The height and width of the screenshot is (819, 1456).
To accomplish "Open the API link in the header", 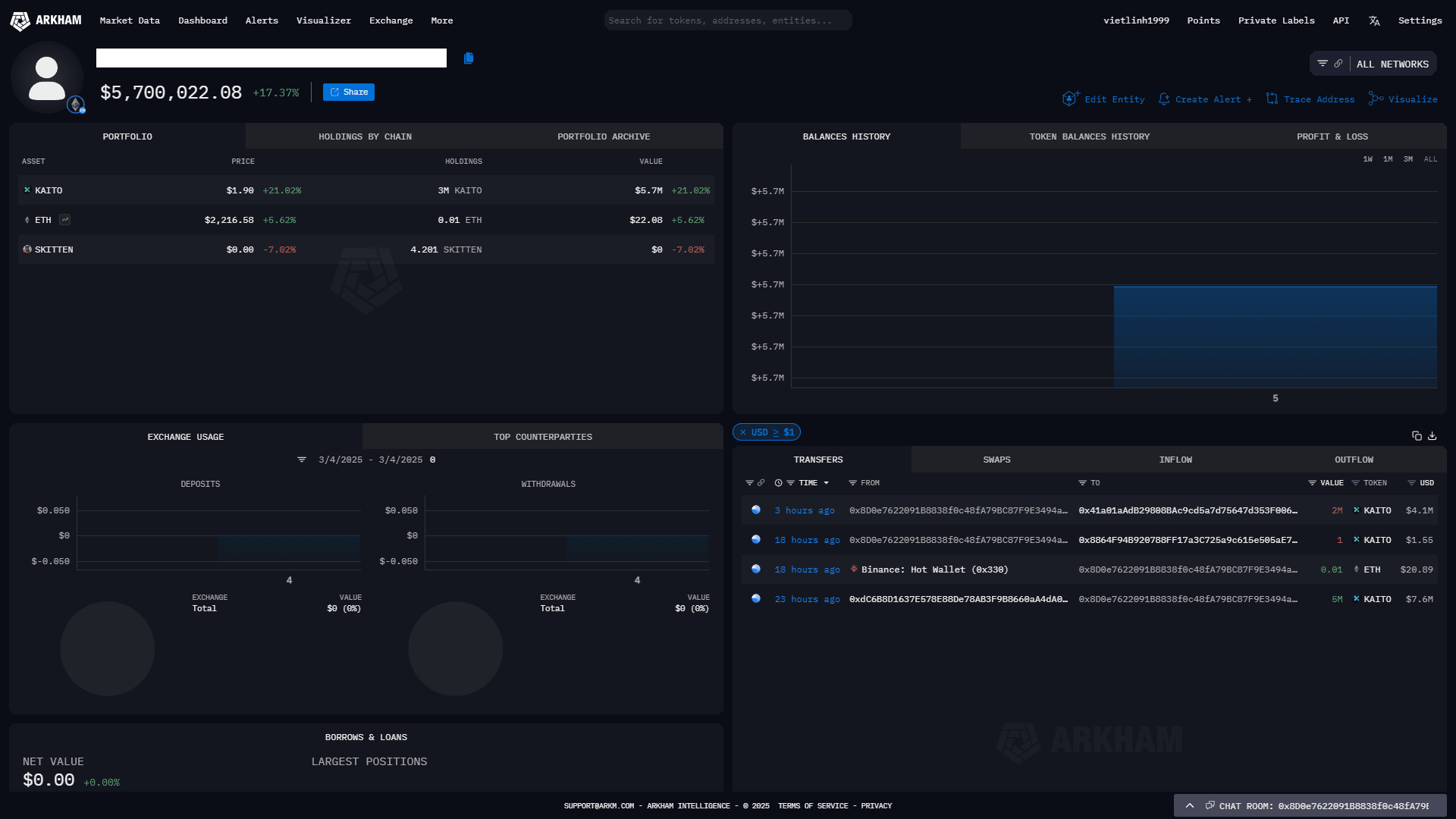I will [1341, 20].
